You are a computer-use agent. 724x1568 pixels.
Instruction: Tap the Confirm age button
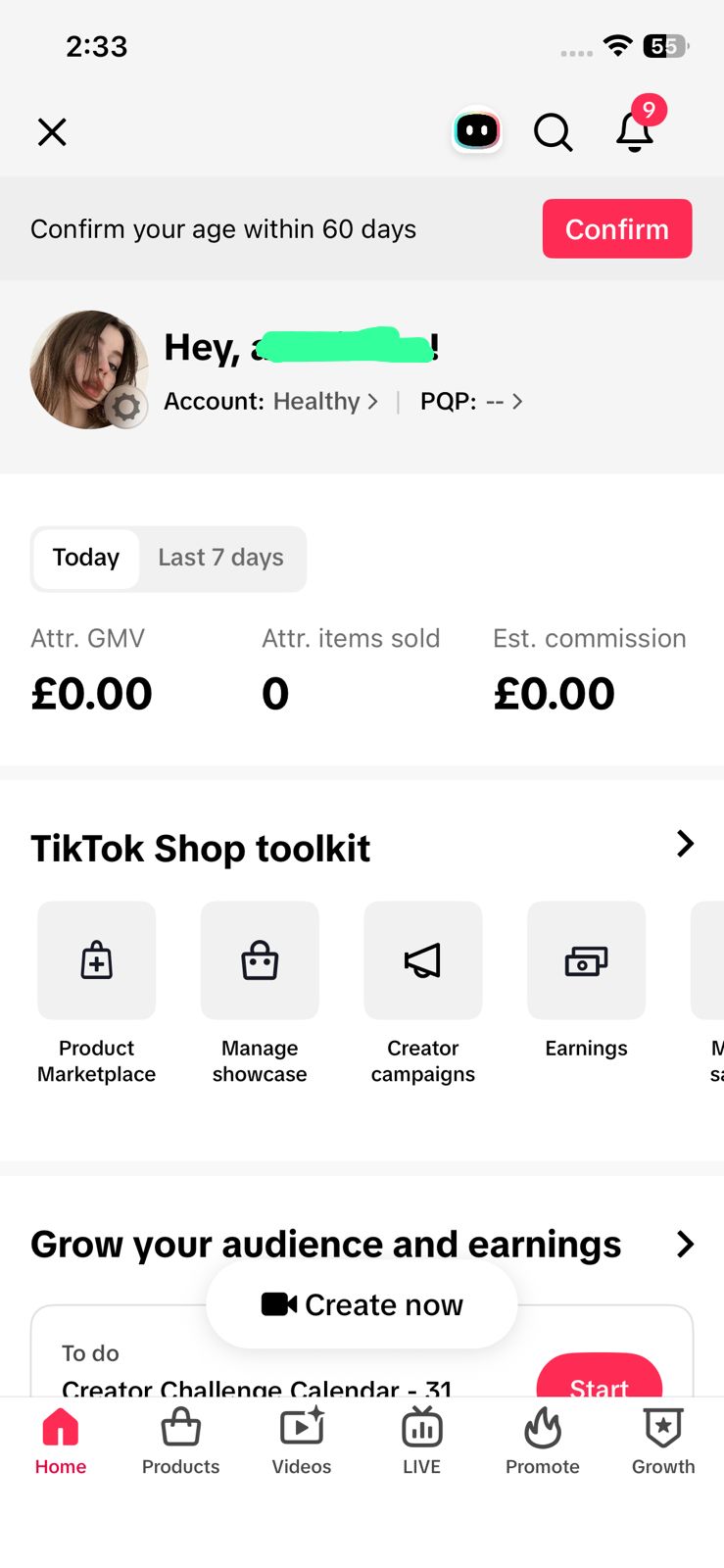pyautogui.click(x=617, y=228)
